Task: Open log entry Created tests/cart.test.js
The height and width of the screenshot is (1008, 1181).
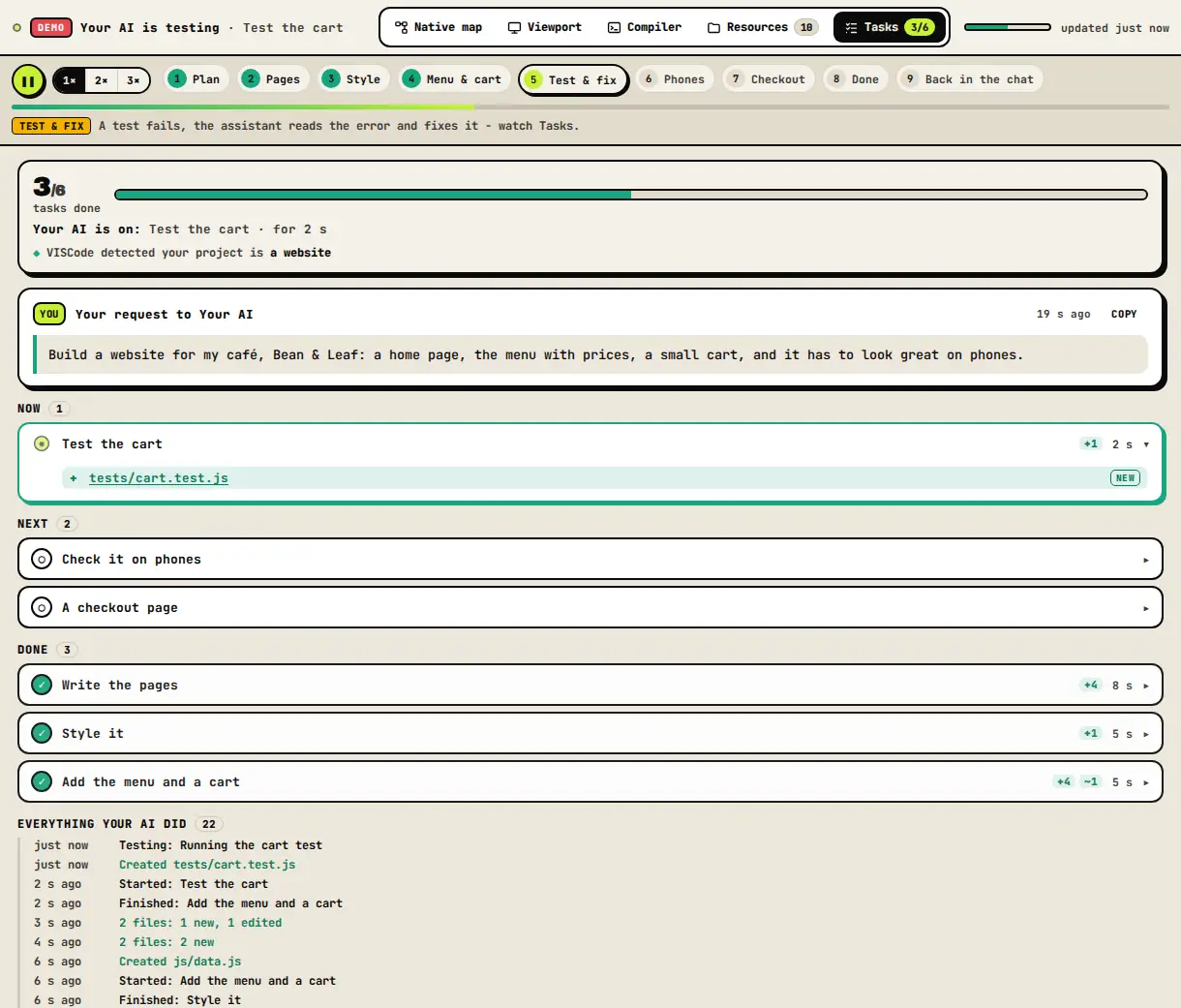Action: click(x=207, y=865)
